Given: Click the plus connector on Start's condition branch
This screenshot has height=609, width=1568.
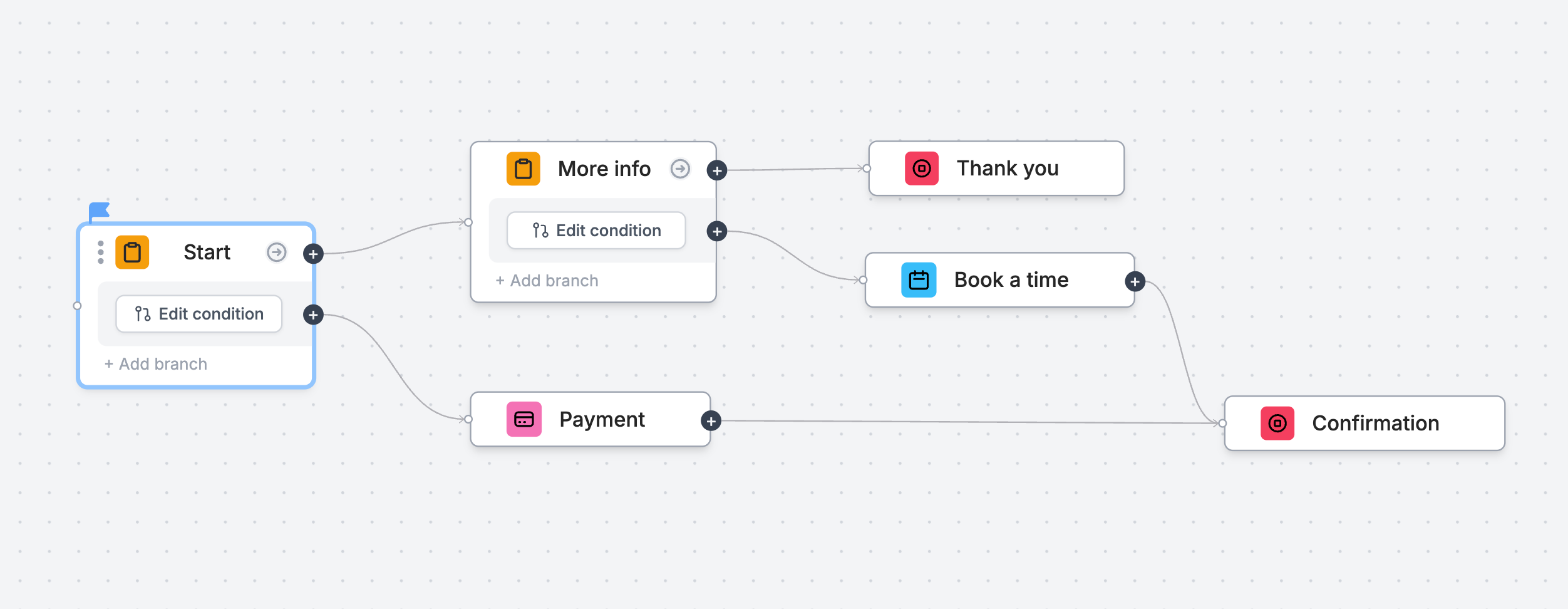Looking at the screenshot, I should pyautogui.click(x=313, y=315).
